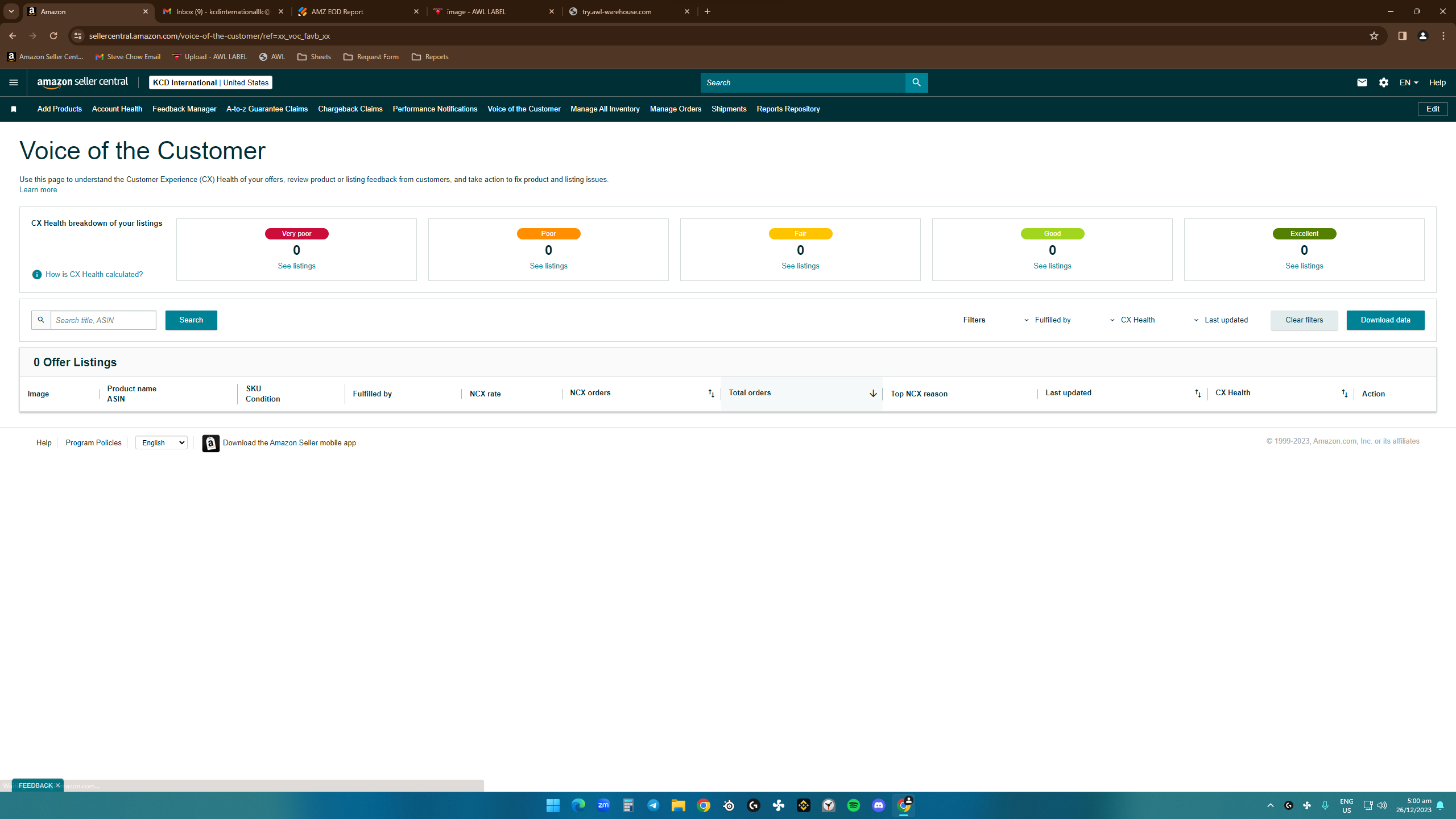Screen dimensions: 1456x819
Task: Open Telegram from the taskbar
Action: tap(653, 805)
